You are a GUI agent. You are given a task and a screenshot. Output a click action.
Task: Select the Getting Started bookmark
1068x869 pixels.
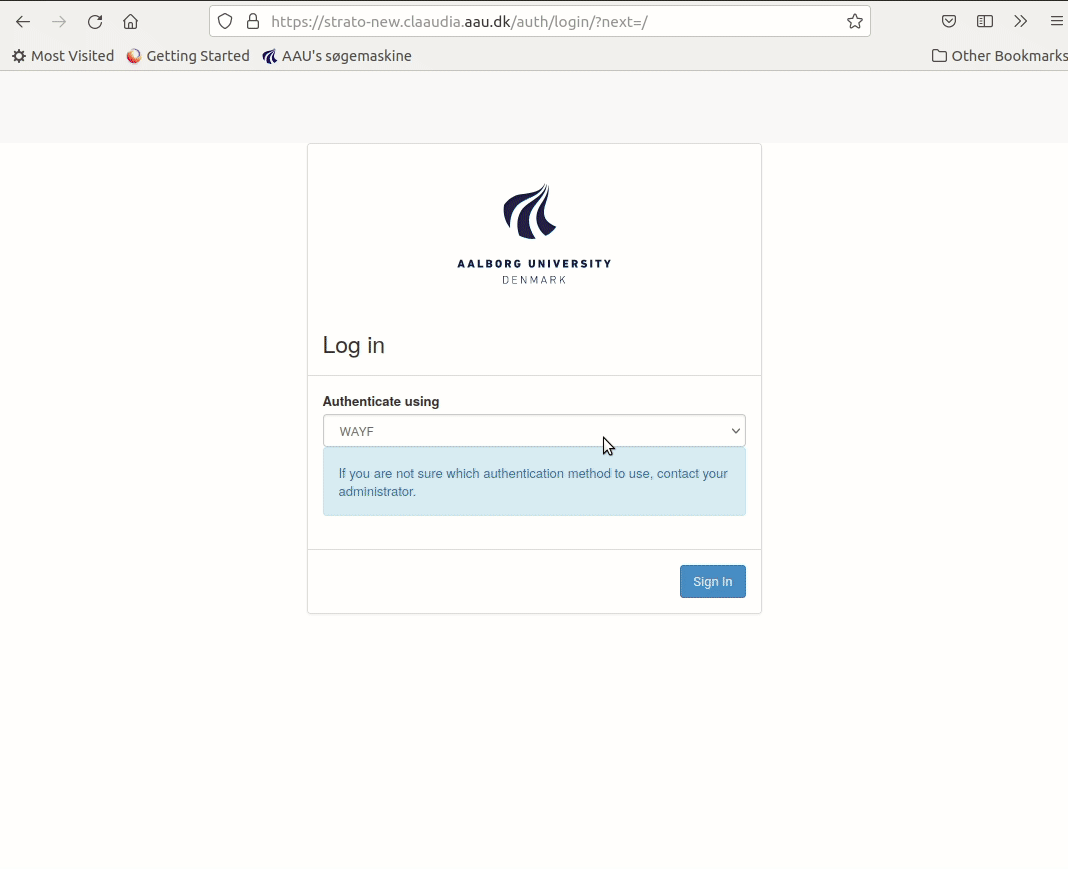tap(188, 56)
